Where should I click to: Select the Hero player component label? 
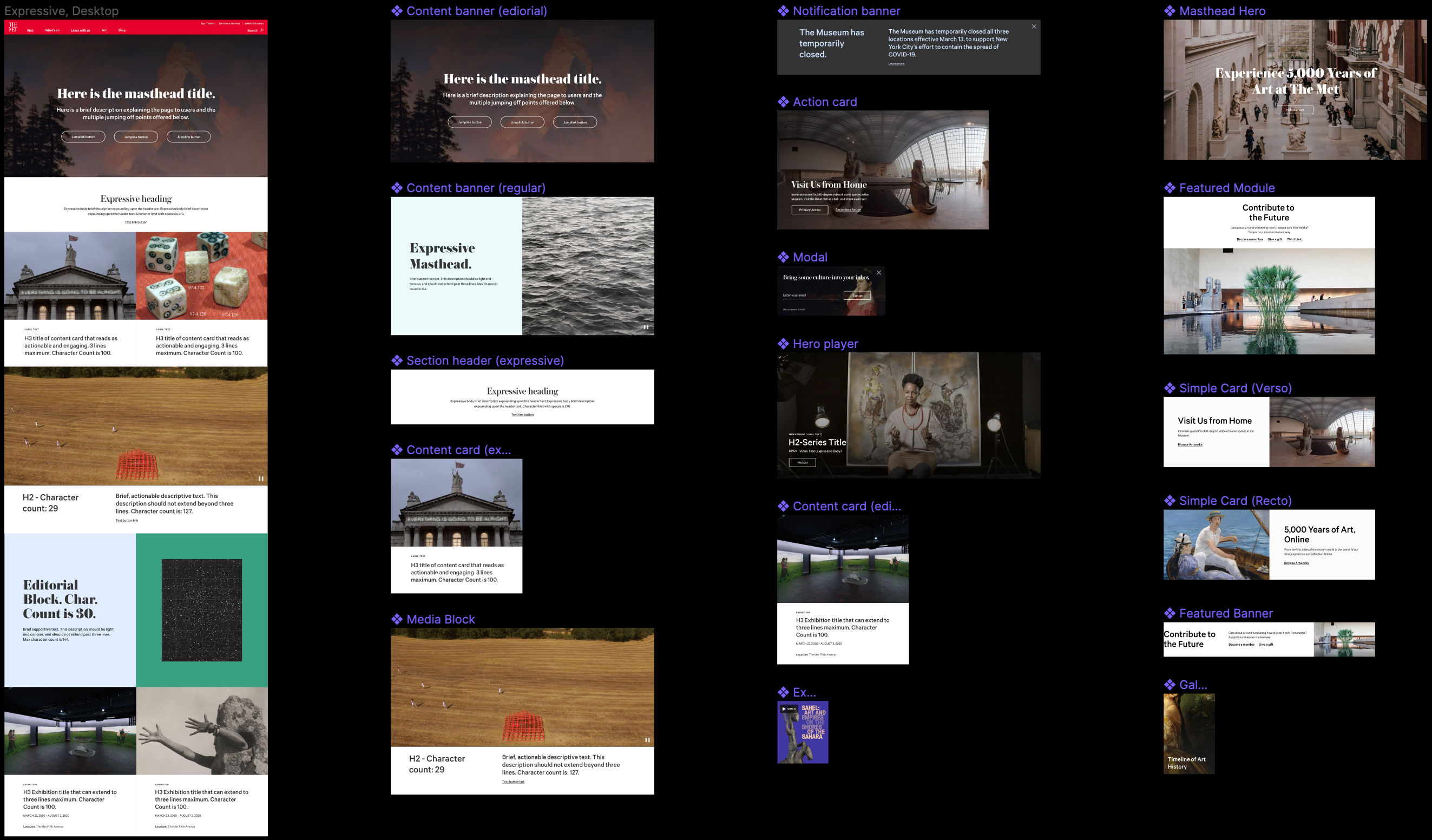(x=825, y=344)
